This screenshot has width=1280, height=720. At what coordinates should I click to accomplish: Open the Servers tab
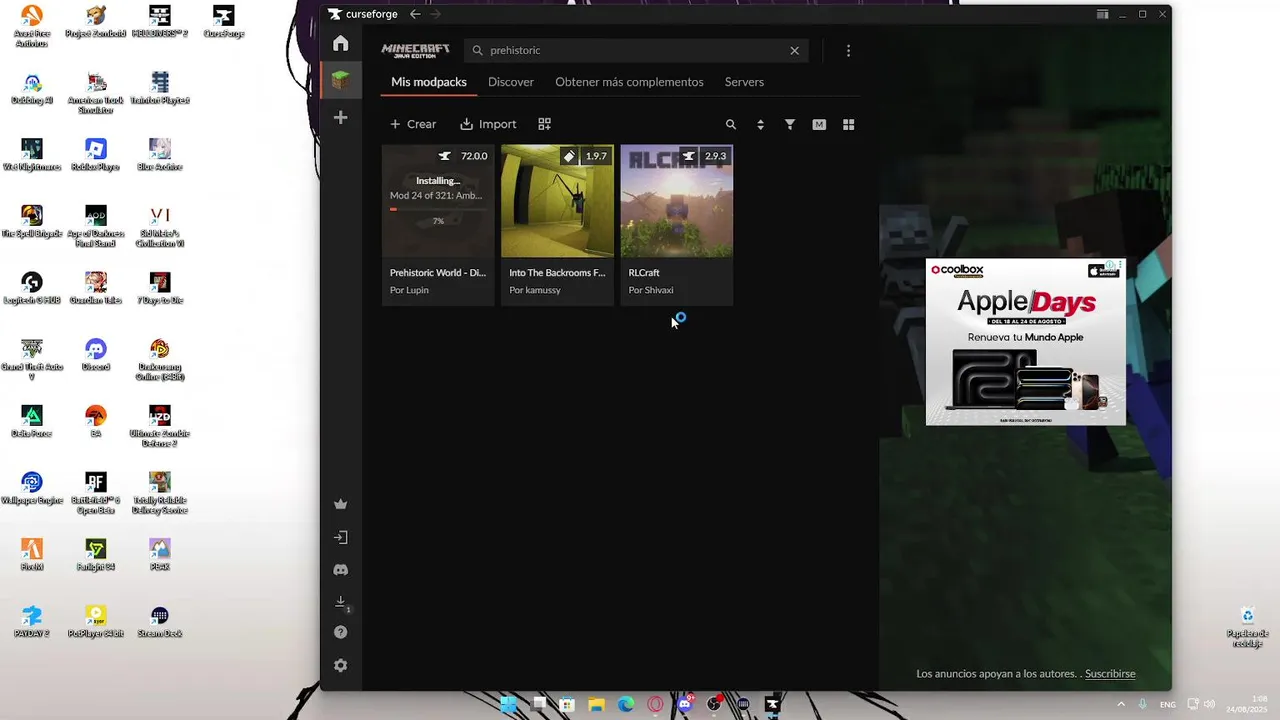click(744, 82)
